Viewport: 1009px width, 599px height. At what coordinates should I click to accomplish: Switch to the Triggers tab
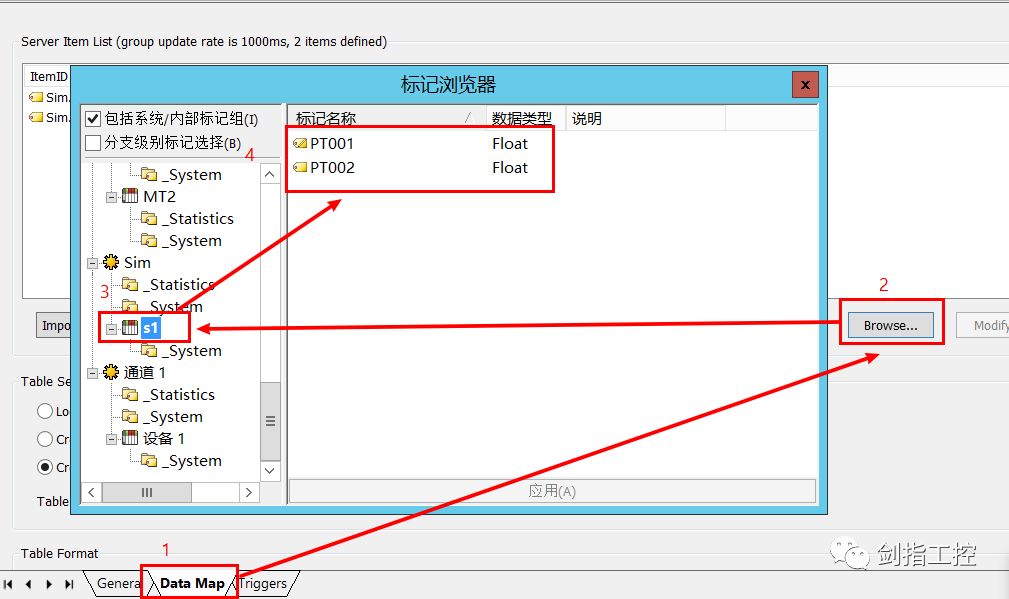(263, 584)
